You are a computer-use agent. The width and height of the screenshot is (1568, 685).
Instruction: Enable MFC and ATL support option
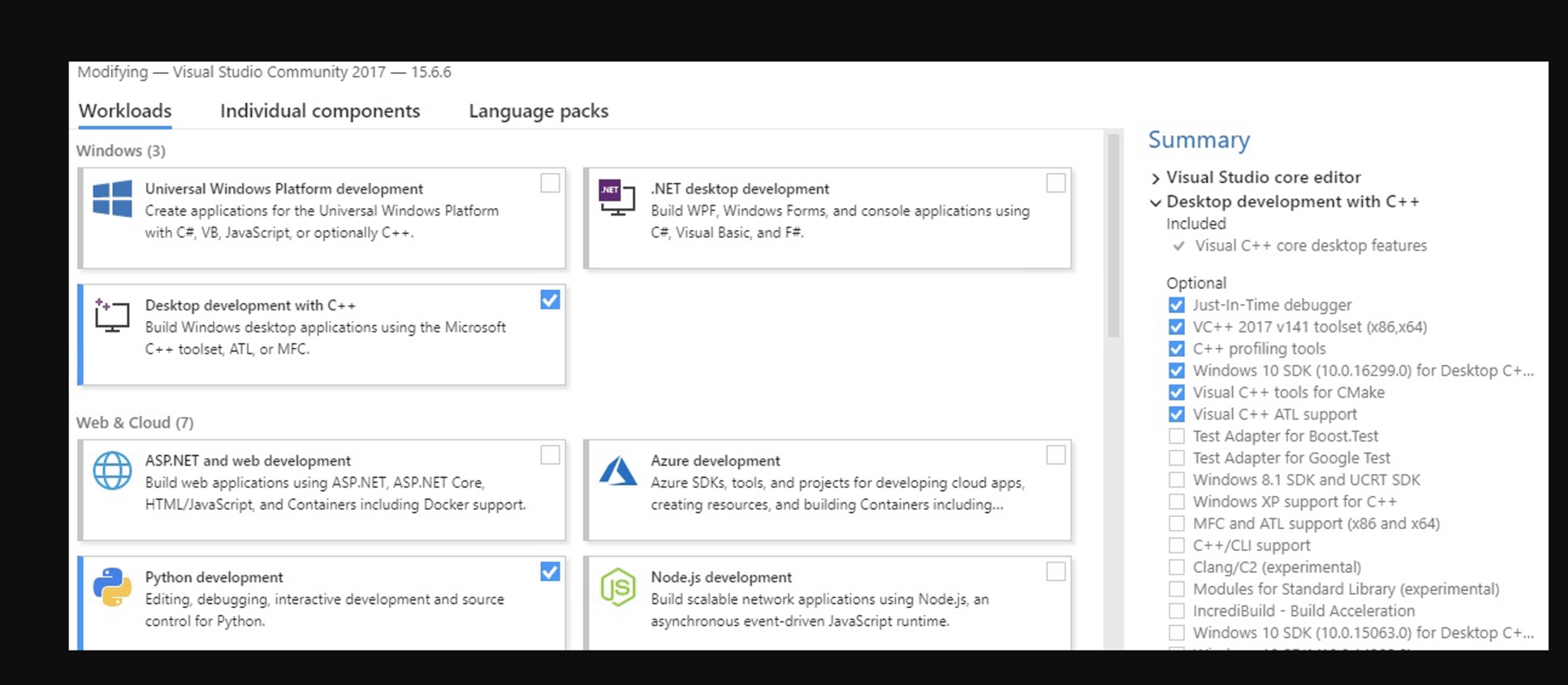(1176, 524)
